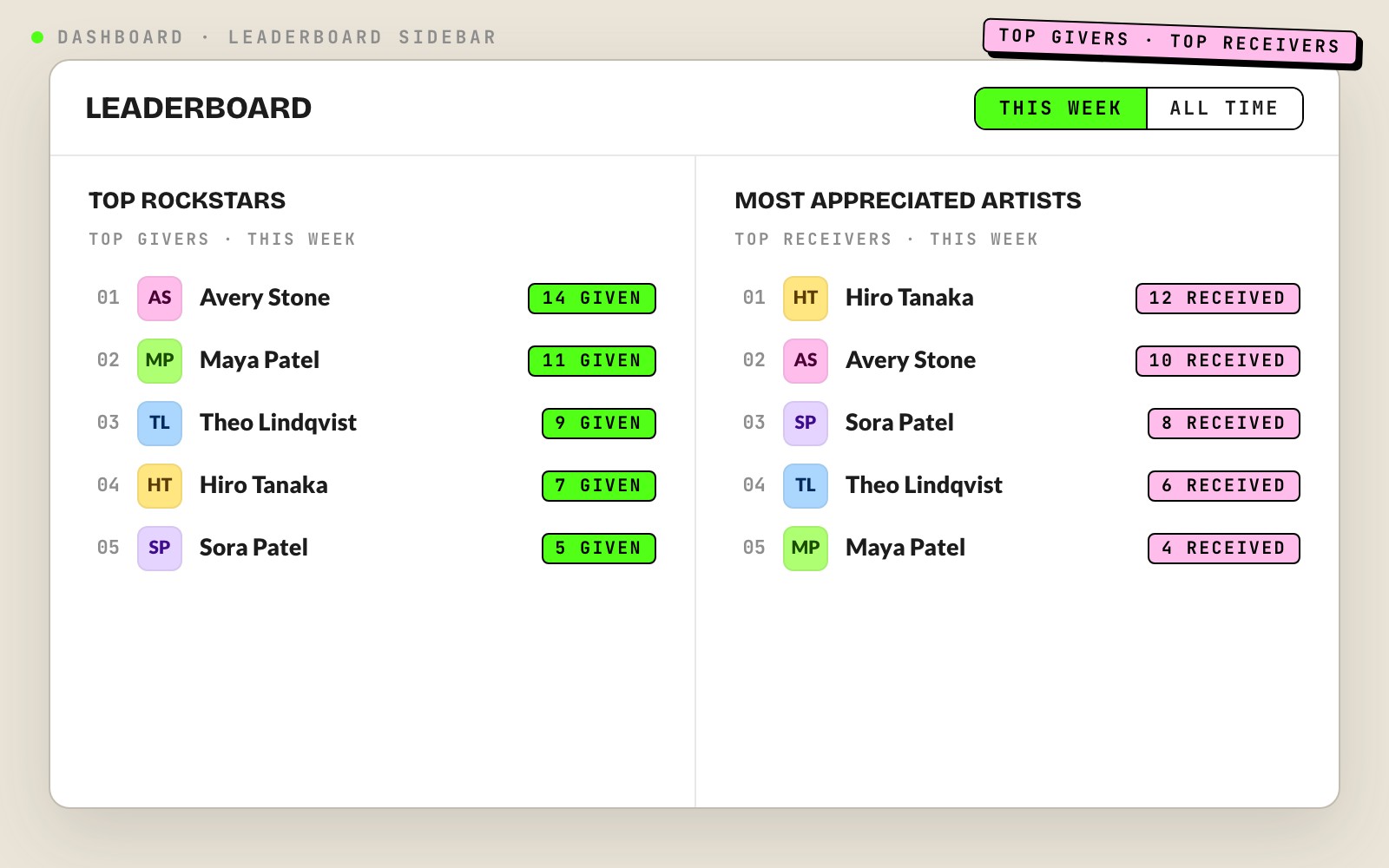Click the 14 GIVEN badge
The width and height of the screenshot is (1389, 868).
pos(592,299)
